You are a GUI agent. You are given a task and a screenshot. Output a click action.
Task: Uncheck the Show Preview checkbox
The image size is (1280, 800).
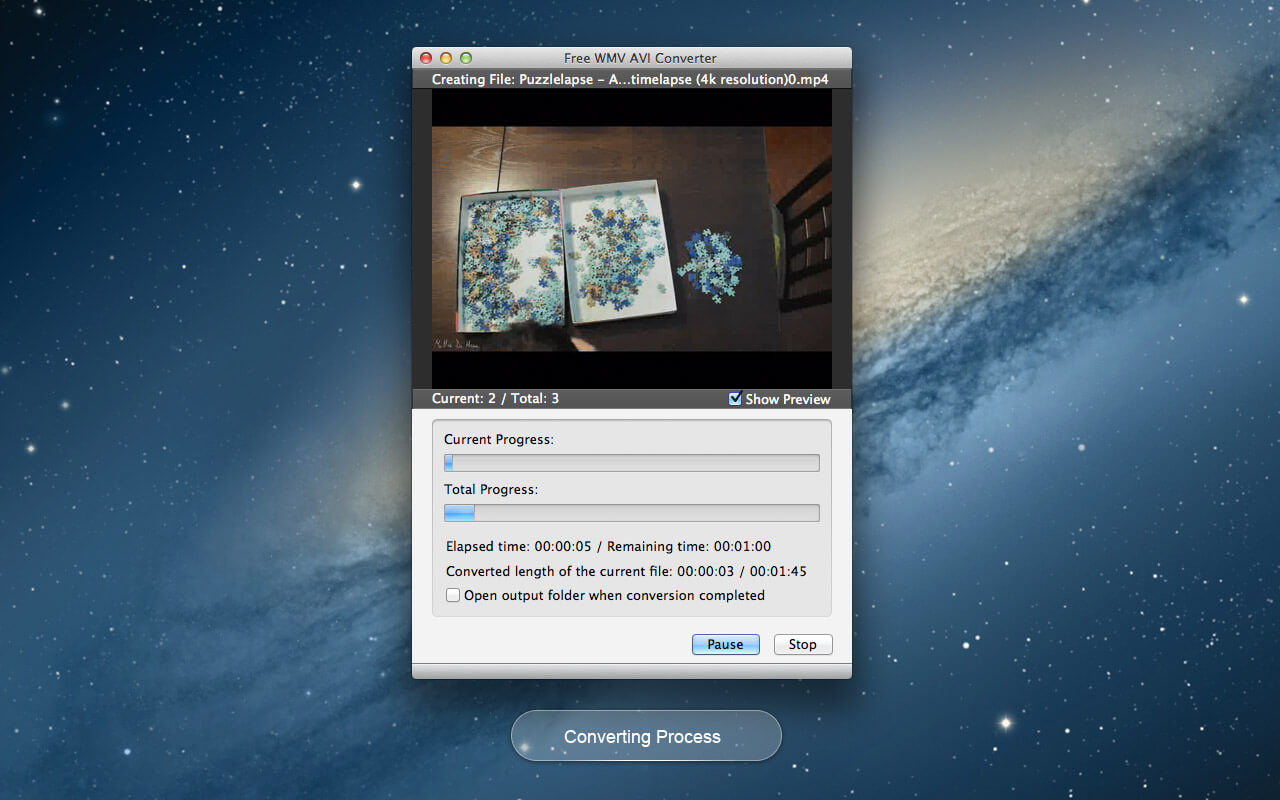pos(735,399)
